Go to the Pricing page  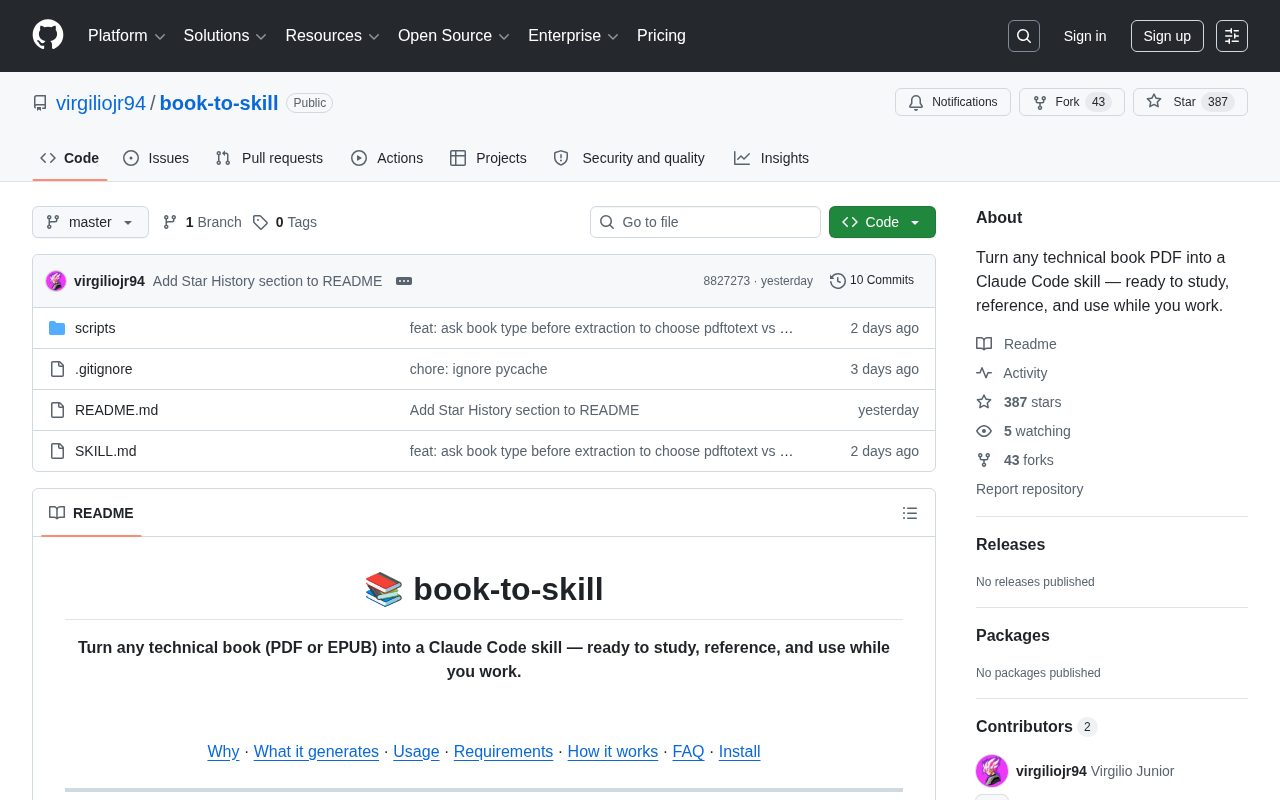click(661, 36)
